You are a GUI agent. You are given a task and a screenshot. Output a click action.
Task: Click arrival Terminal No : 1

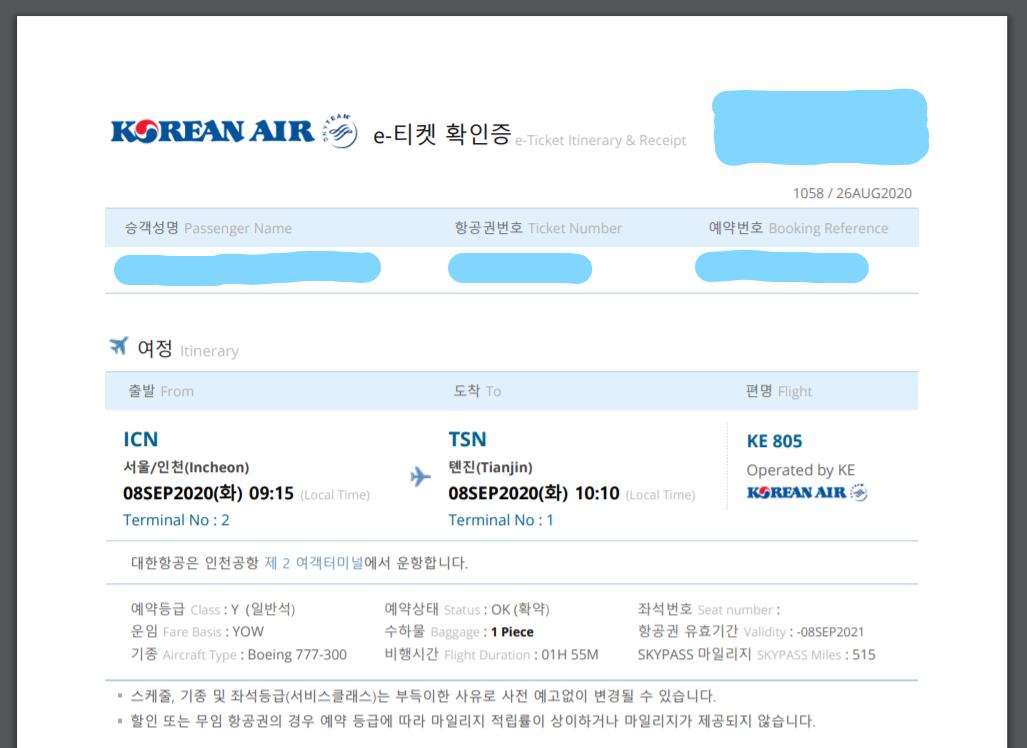pyautogui.click(x=501, y=520)
